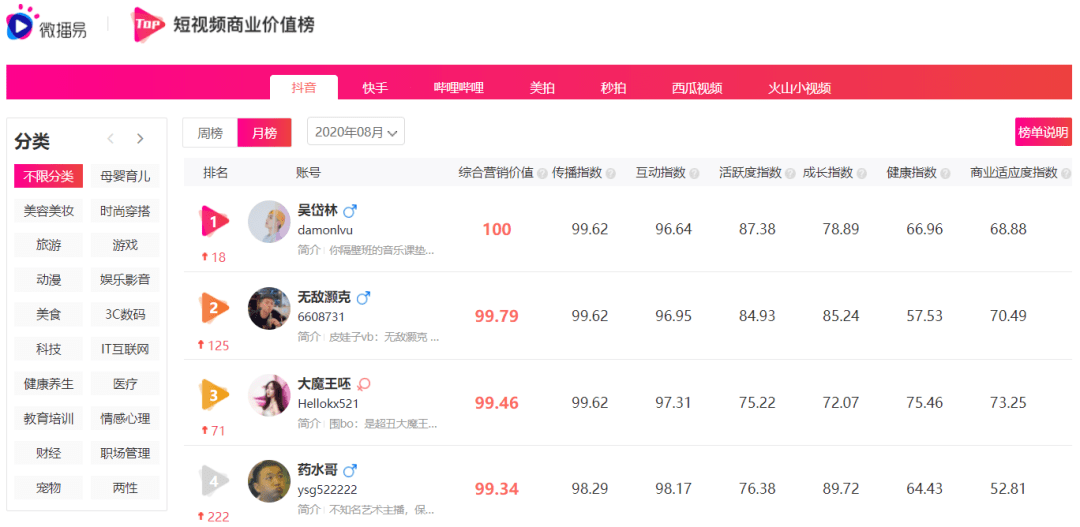Choose 动漫 category filter
The image size is (1080, 527).
click(x=48, y=280)
